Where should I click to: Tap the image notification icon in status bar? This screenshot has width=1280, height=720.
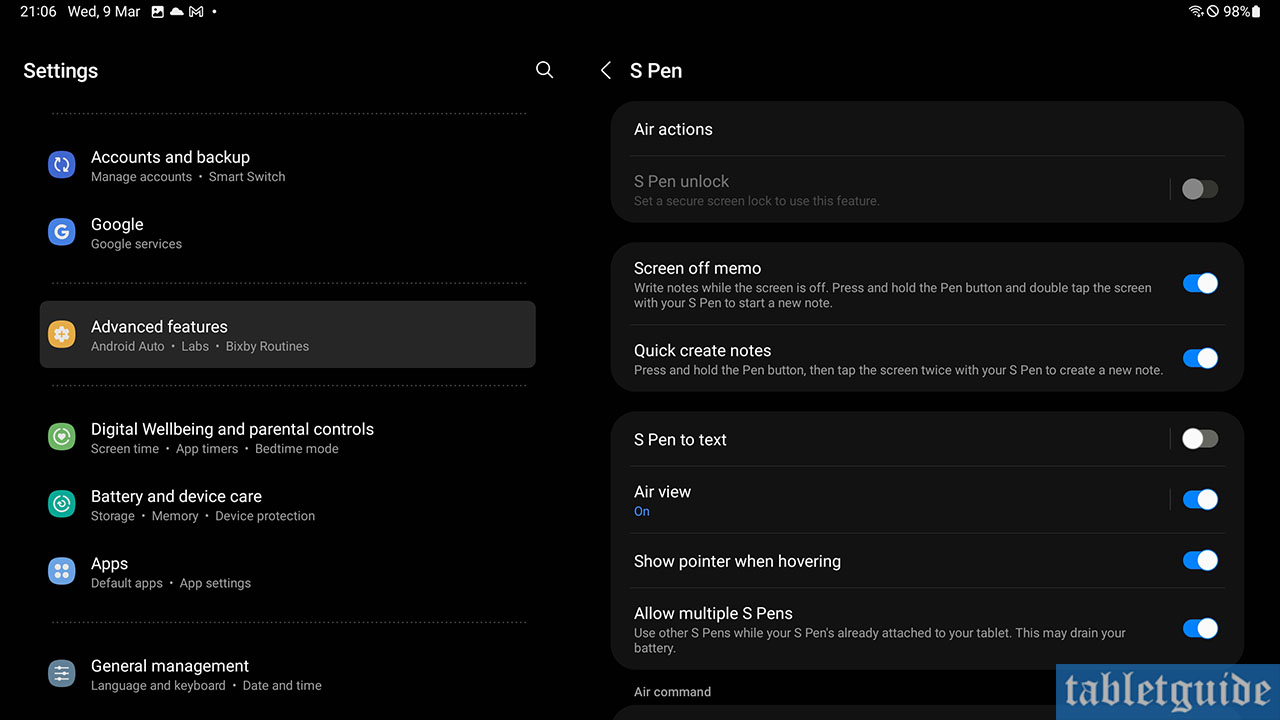(x=157, y=12)
